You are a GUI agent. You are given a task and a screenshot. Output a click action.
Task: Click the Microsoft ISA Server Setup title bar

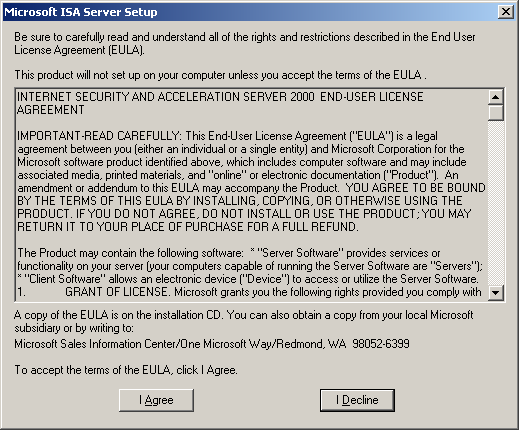pyautogui.click(x=250, y=12)
